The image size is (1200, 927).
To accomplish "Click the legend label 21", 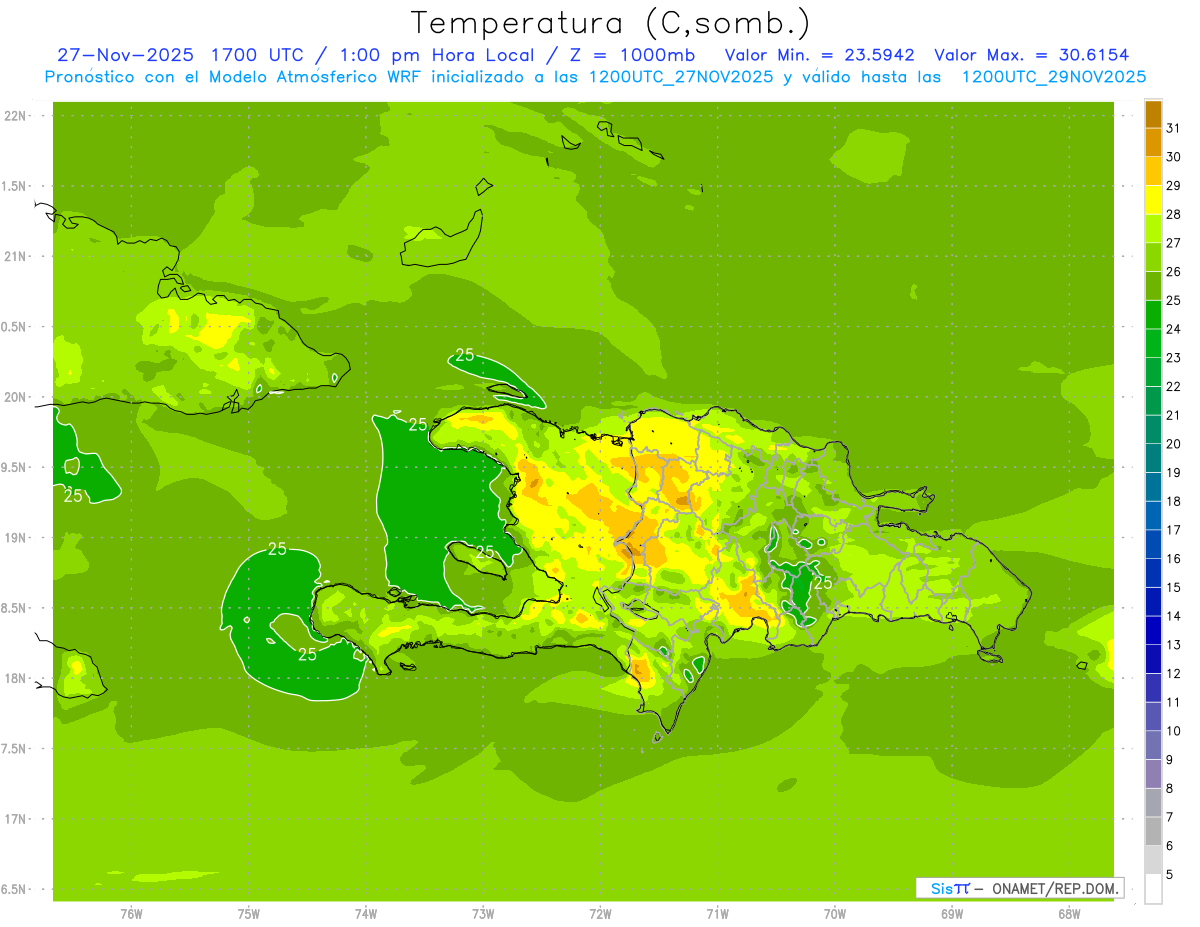I will tap(1173, 415).
